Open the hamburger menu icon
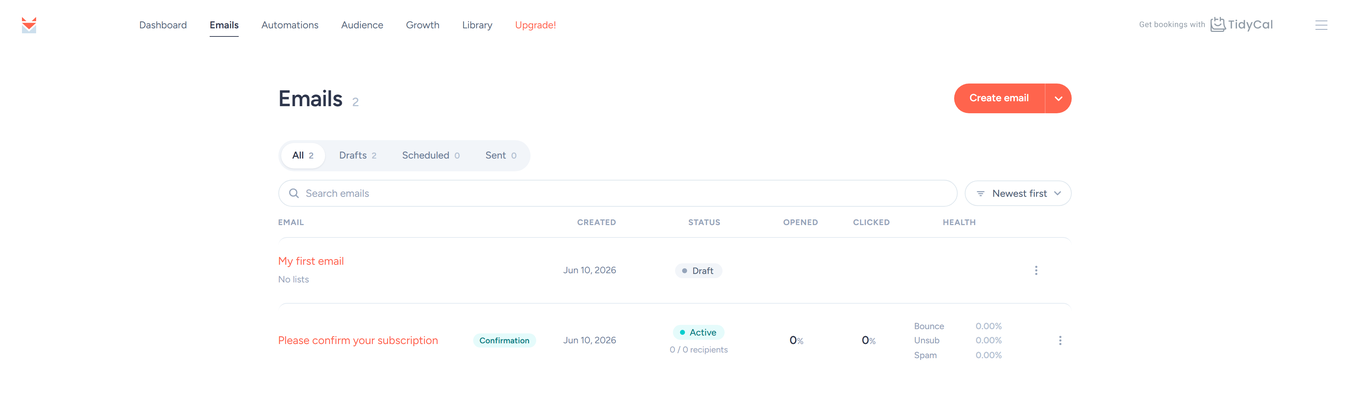1360x407 pixels. coord(1321,25)
